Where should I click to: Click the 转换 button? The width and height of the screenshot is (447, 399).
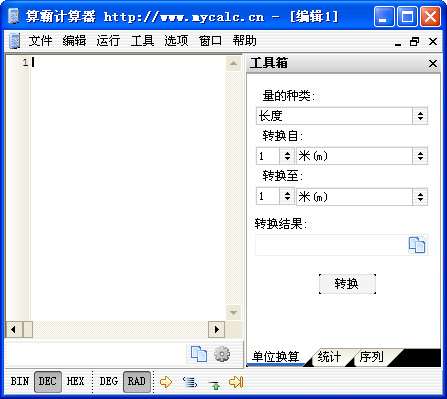[347, 284]
